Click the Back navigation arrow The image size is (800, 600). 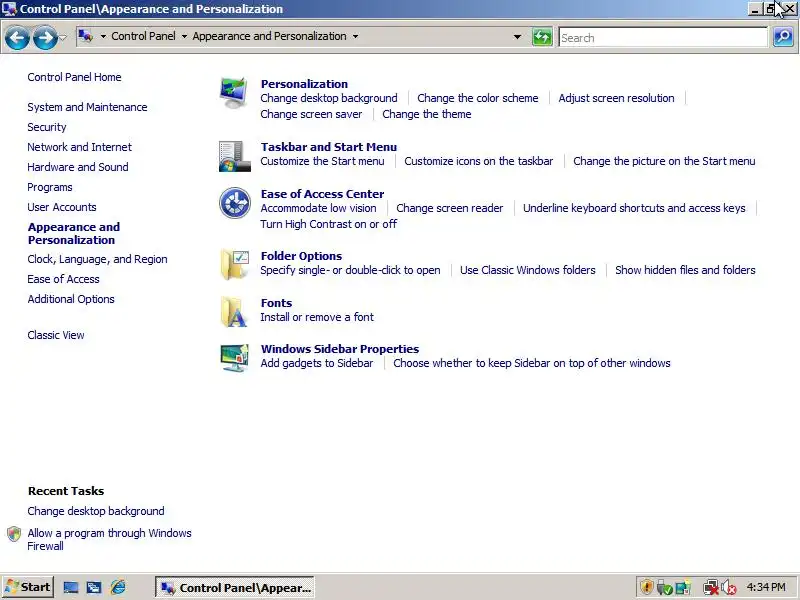[x=17, y=37]
